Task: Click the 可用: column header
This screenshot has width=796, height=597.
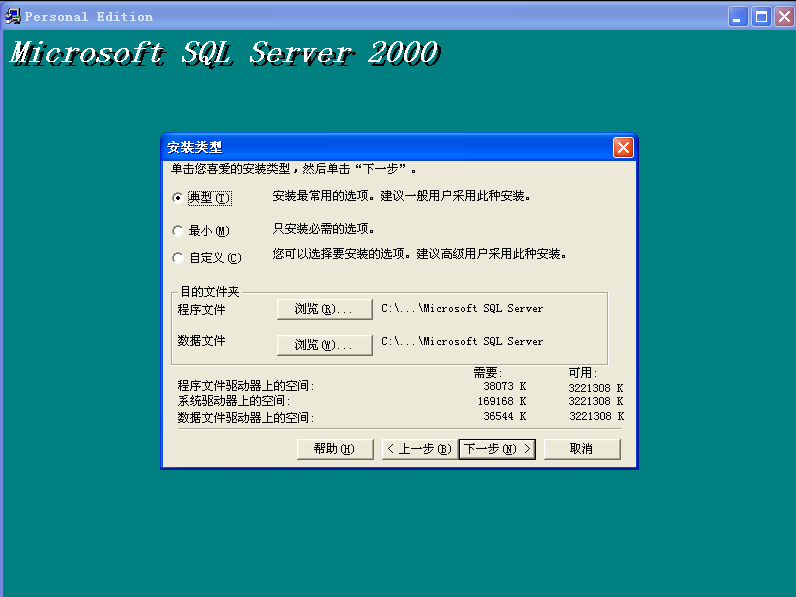Action: [x=582, y=373]
